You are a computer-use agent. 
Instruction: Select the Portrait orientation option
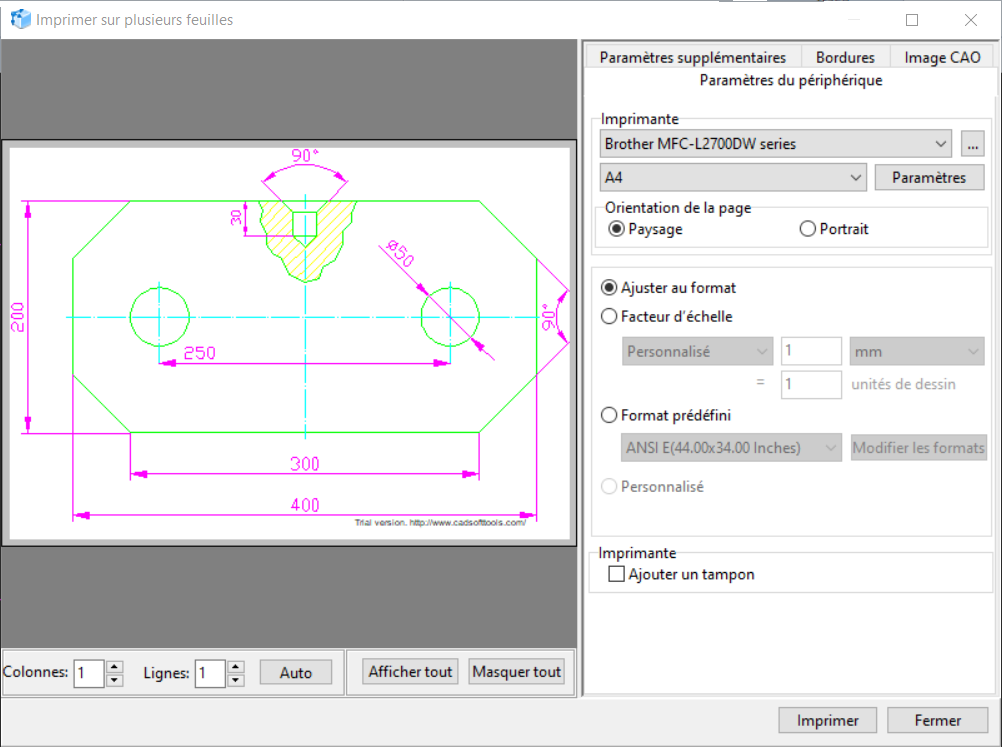[809, 229]
